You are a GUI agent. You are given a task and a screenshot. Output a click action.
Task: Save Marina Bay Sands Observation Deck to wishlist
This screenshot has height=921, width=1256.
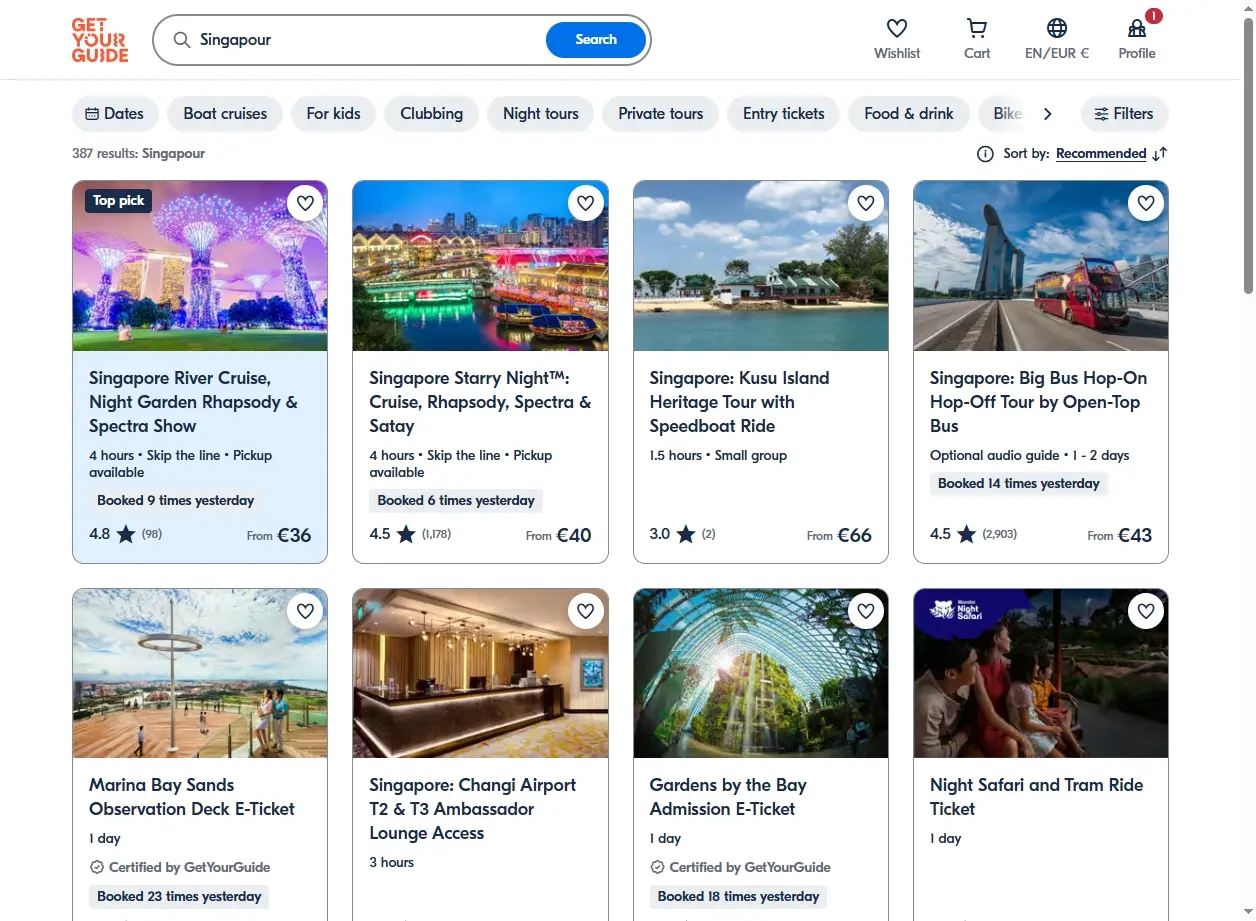click(306, 610)
